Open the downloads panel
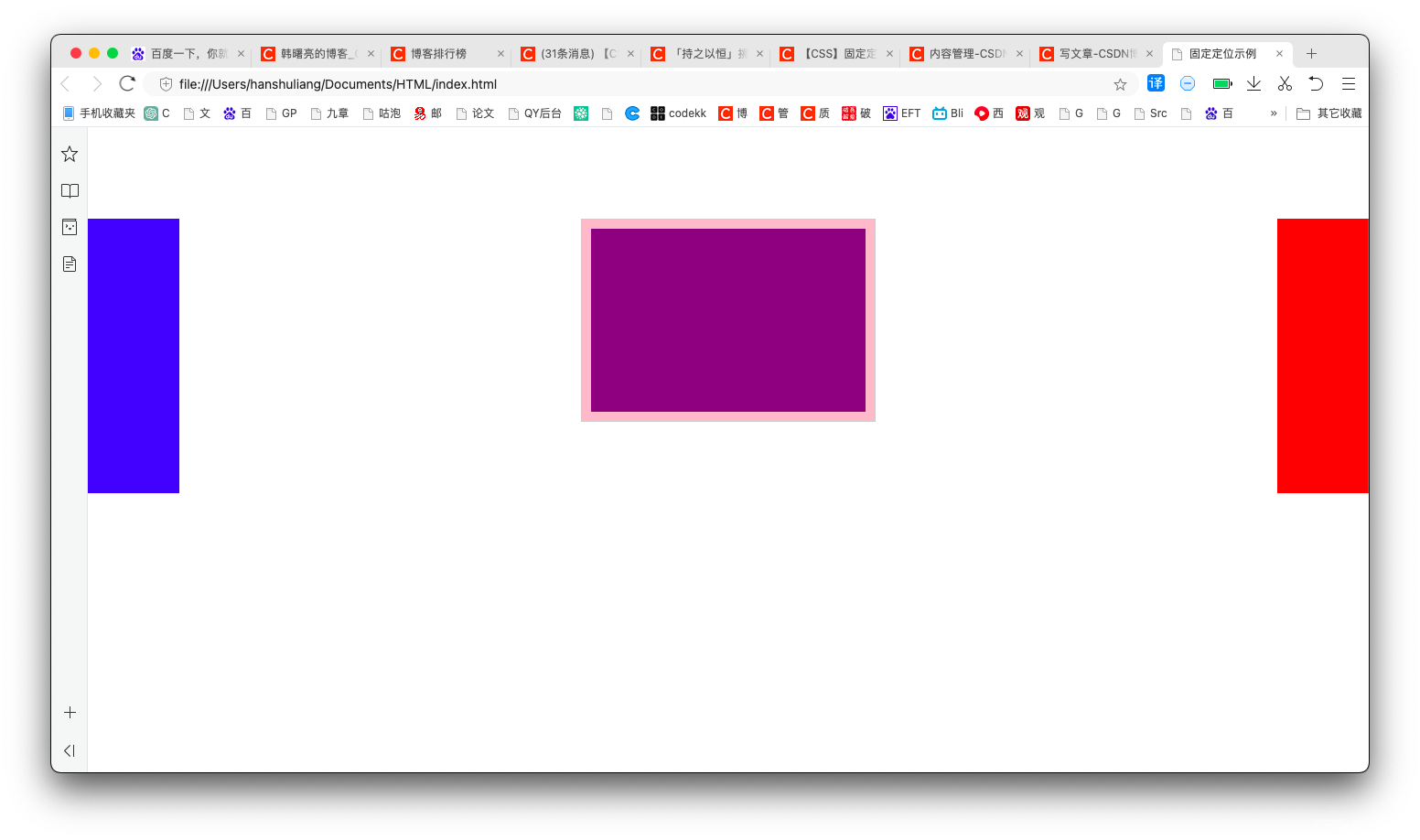The height and width of the screenshot is (840, 1420). click(1253, 83)
